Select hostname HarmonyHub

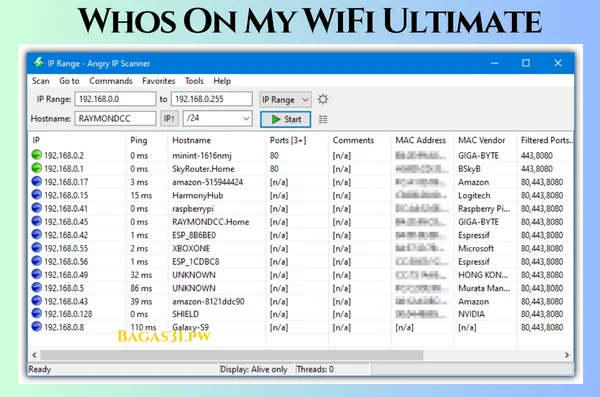click(197, 195)
